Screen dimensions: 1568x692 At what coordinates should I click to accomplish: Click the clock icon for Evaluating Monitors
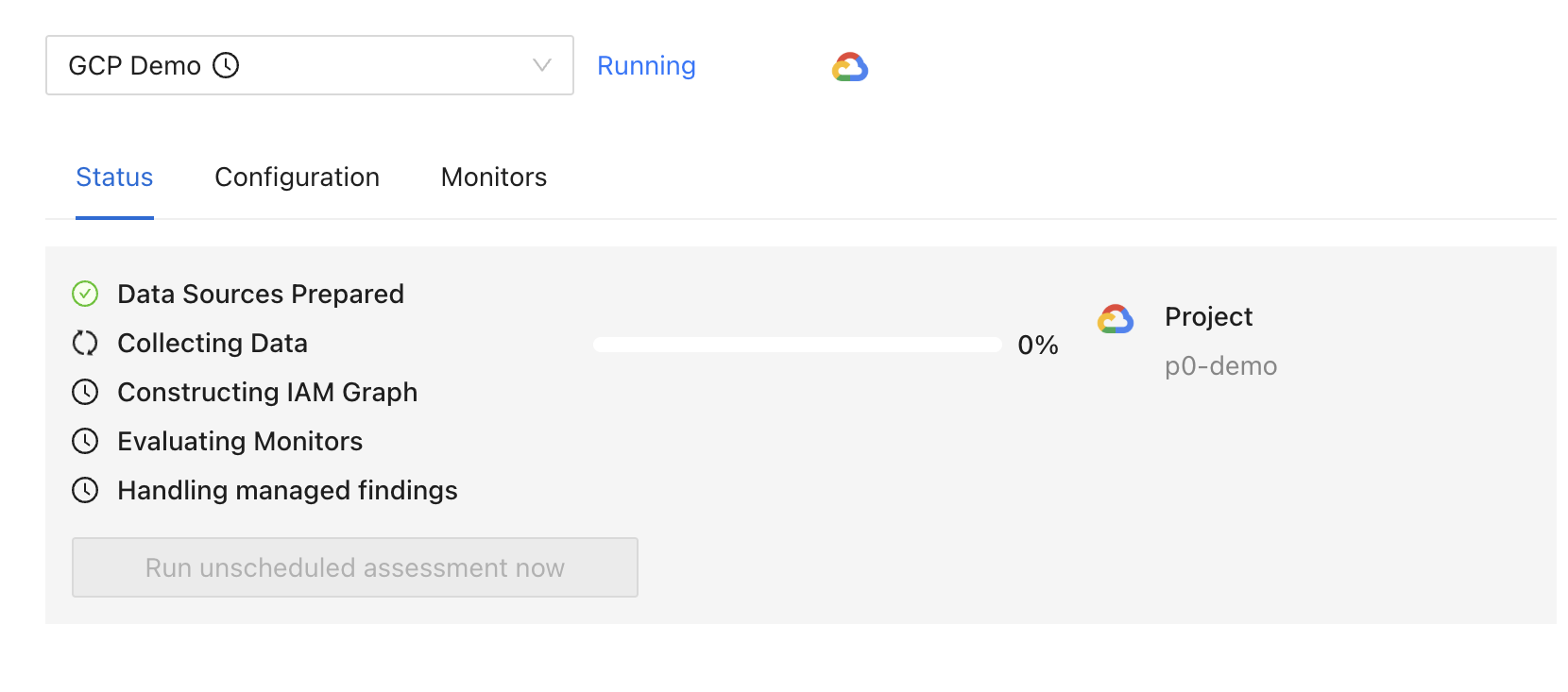coord(85,442)
